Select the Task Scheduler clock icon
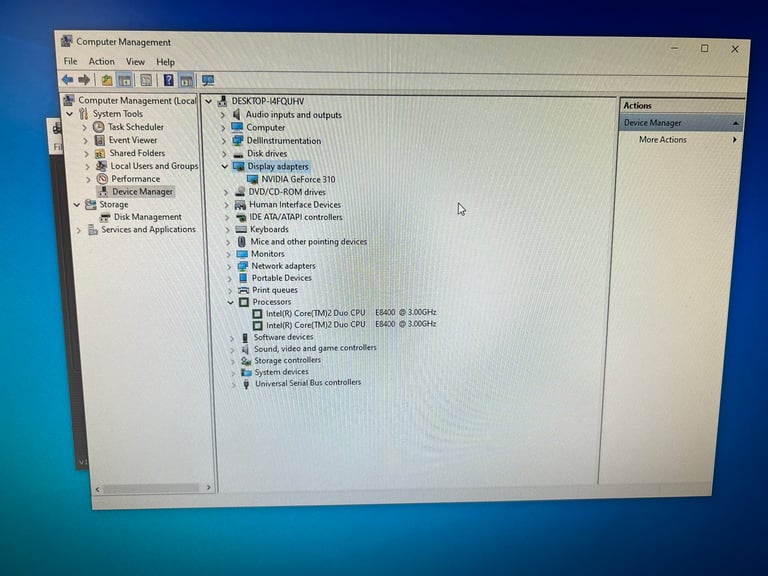The image size is (768, 576). (x=98, y=127)
